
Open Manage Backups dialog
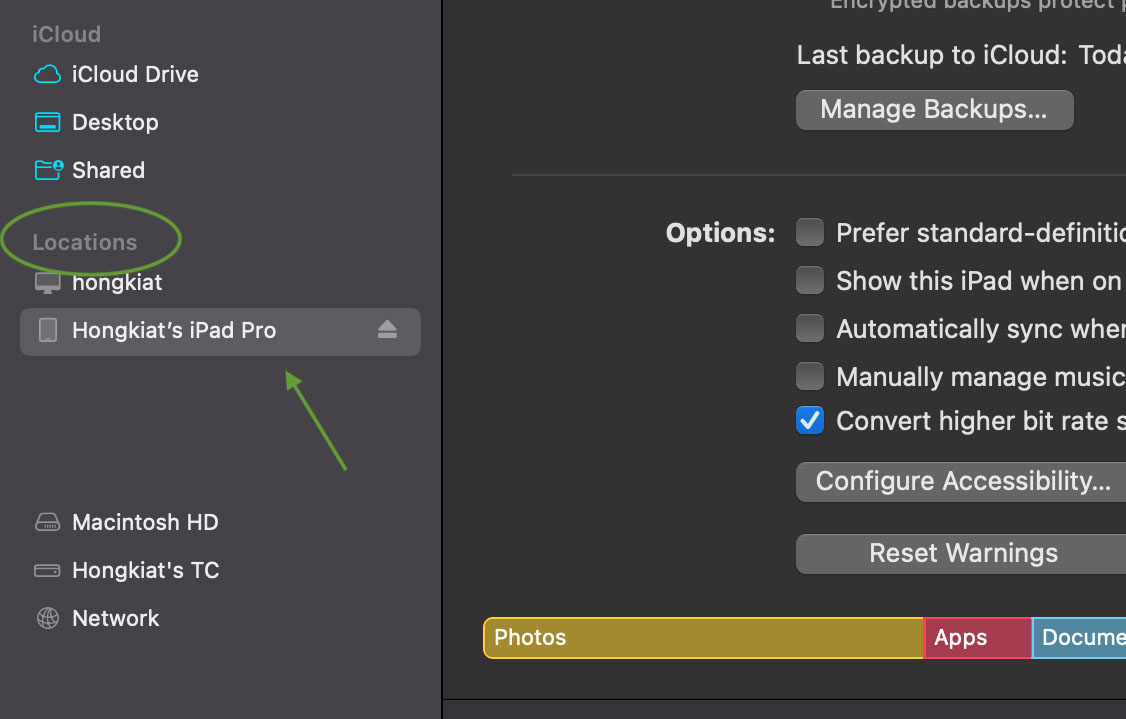tap(934, 110)
